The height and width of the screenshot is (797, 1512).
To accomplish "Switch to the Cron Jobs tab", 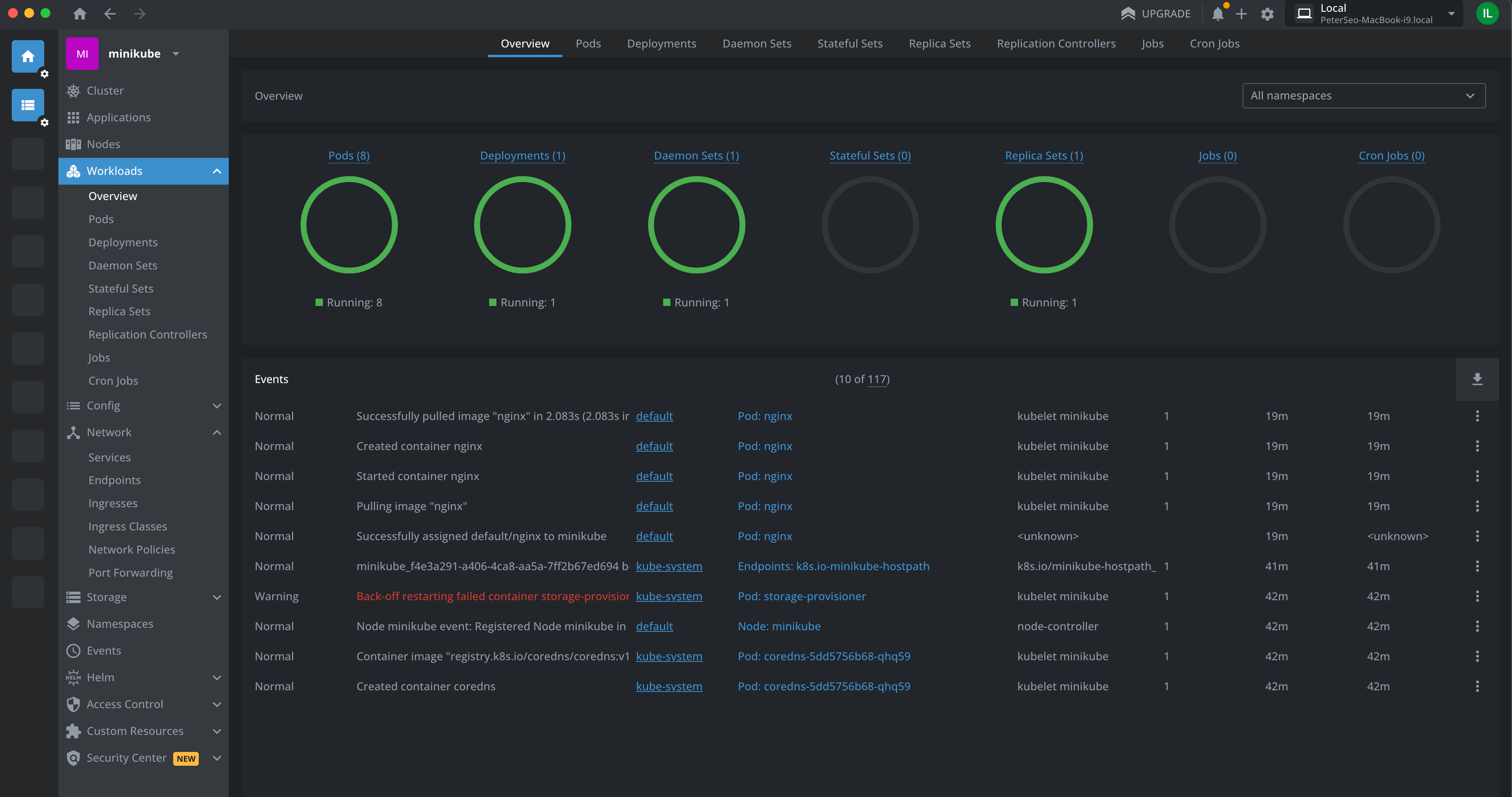I will (1214, 43).
